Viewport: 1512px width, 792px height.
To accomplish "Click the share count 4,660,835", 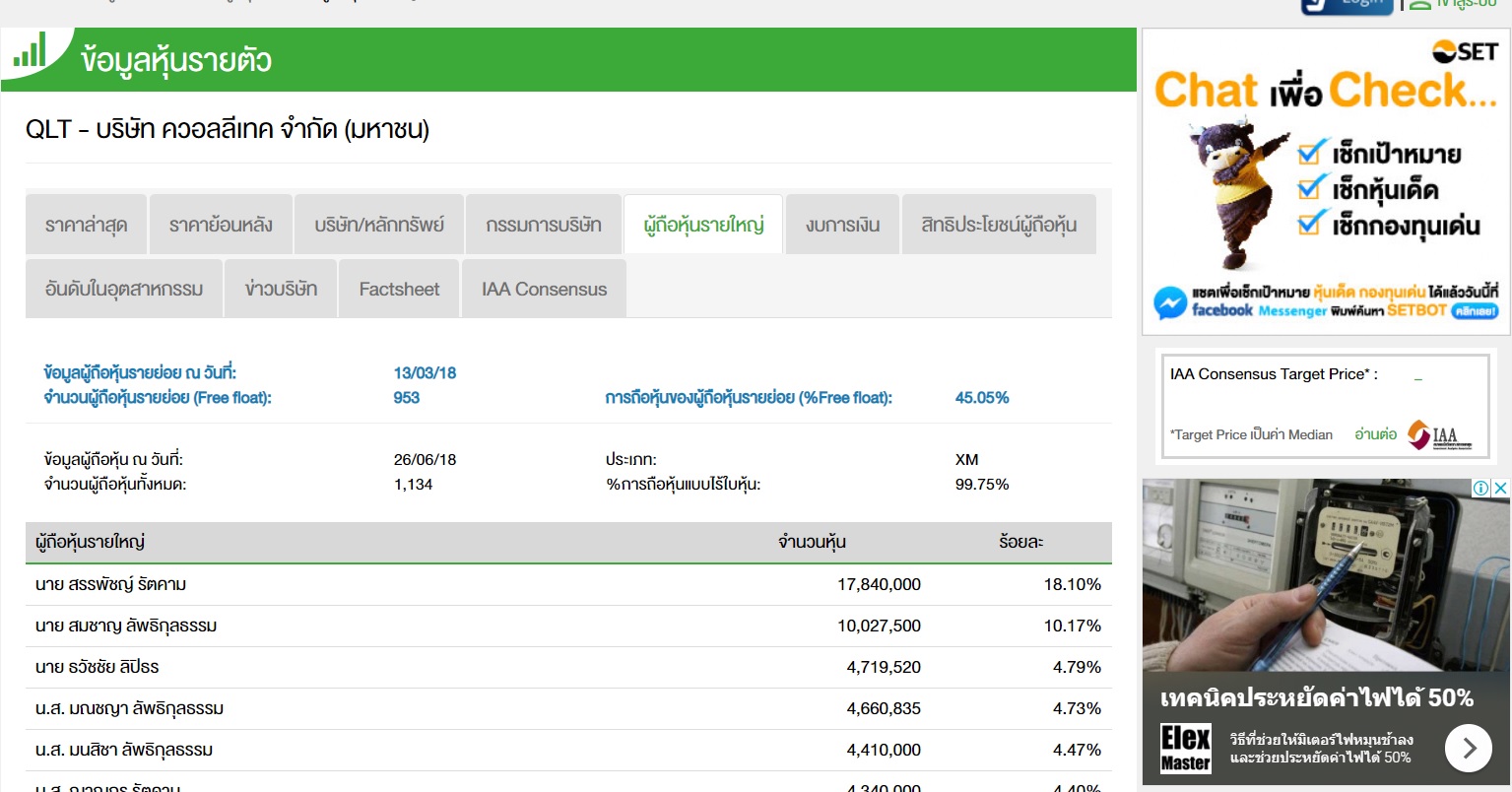I will [x=884, y=708].
